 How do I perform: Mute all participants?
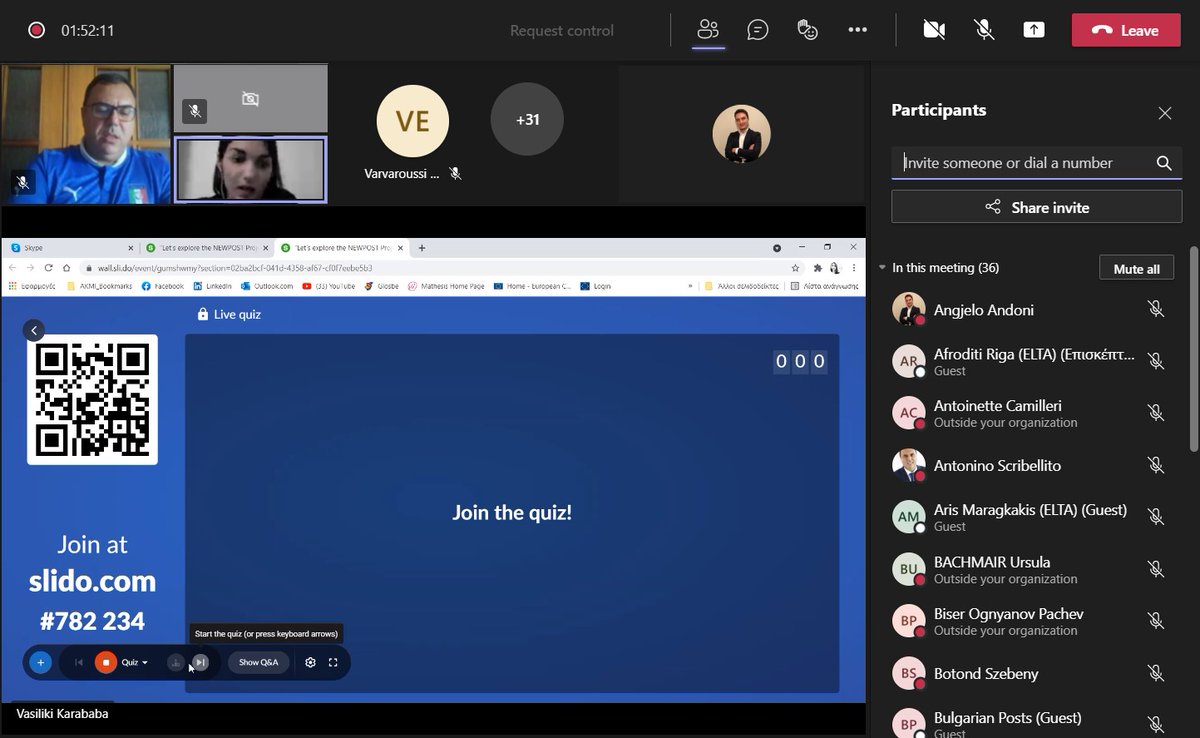point(1136,269)
